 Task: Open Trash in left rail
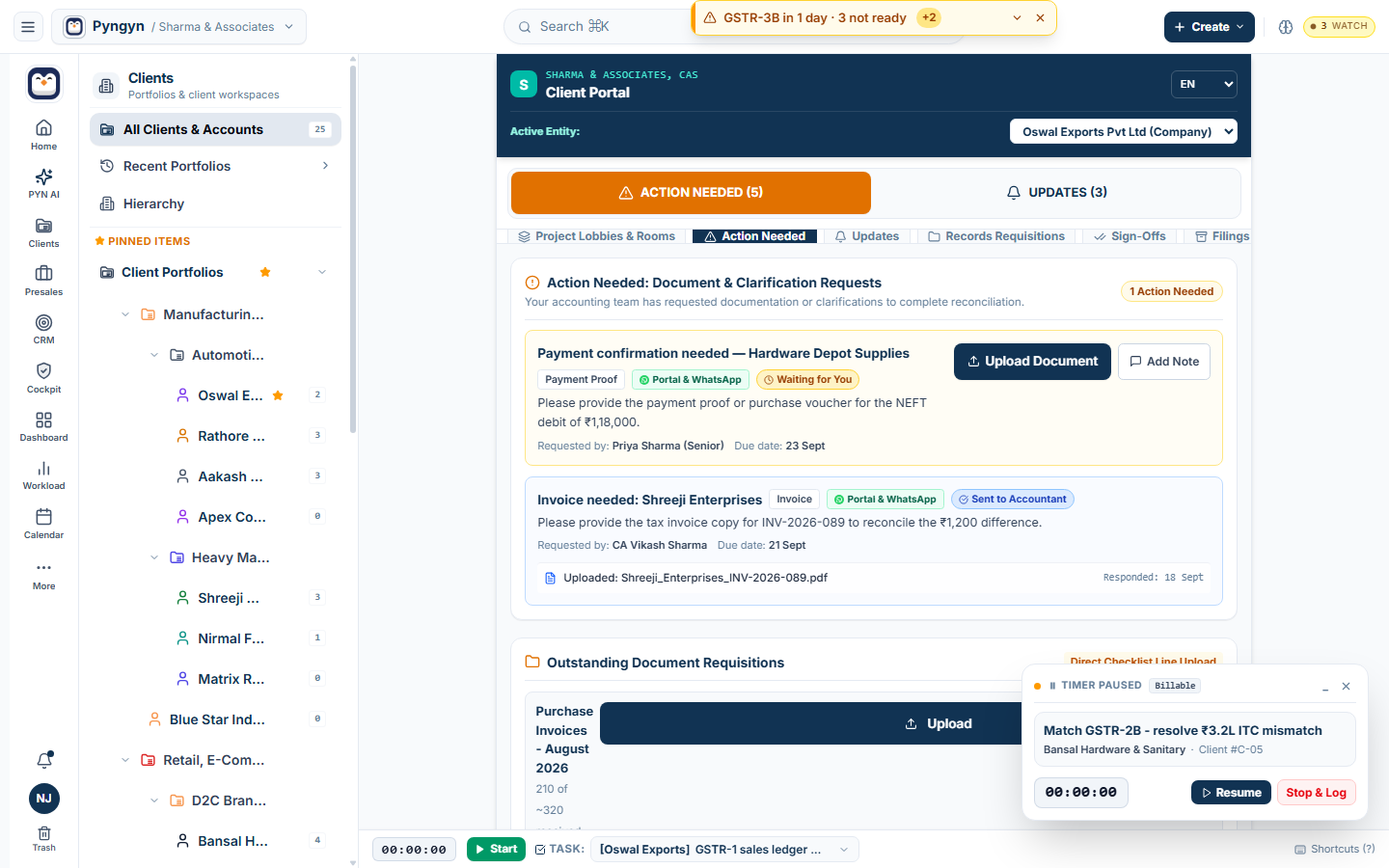coord(44,838)
